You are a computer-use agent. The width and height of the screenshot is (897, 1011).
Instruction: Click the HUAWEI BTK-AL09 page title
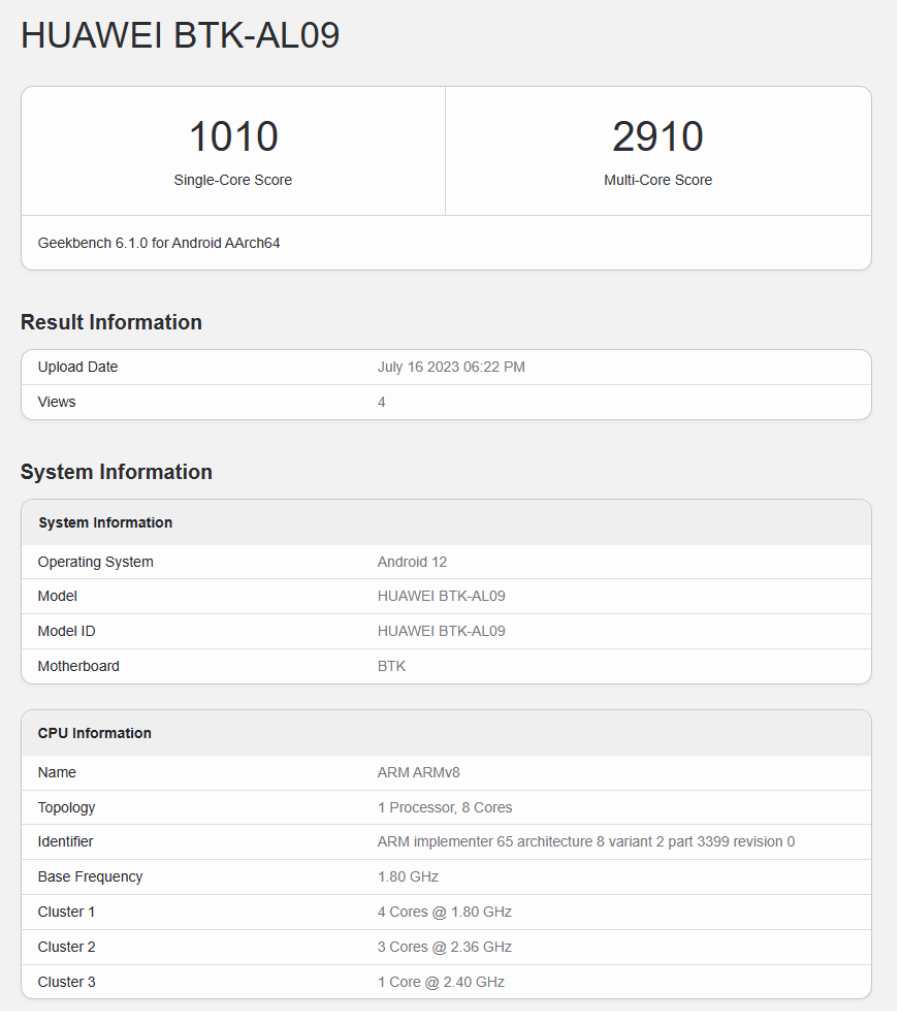180,36
